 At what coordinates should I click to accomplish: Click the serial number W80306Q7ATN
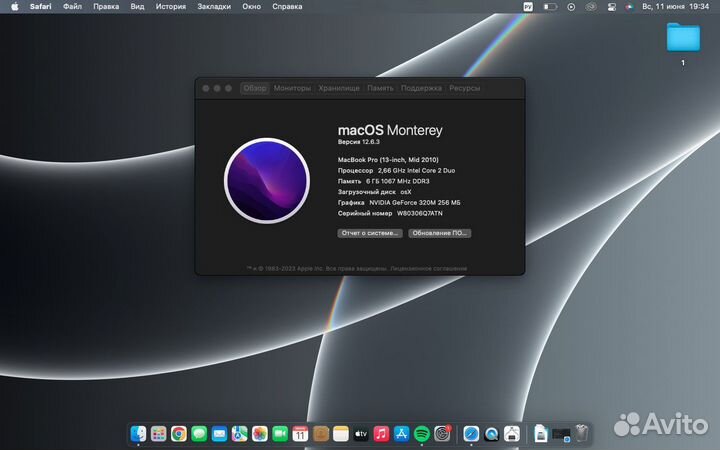(420, 213)
